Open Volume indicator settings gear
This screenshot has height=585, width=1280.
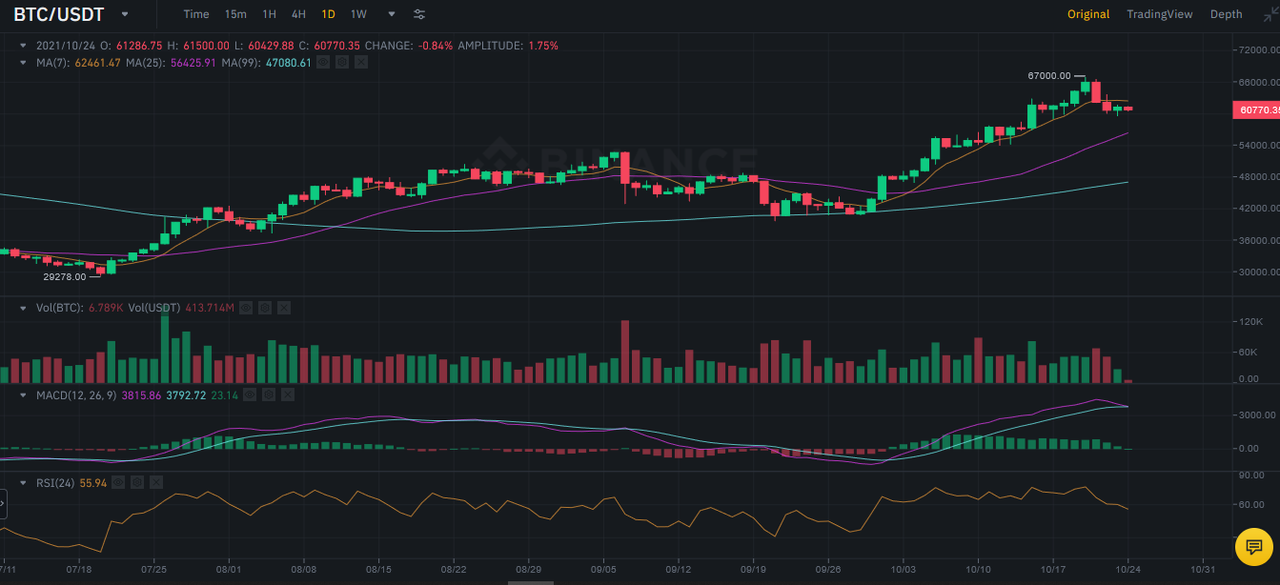266,308
